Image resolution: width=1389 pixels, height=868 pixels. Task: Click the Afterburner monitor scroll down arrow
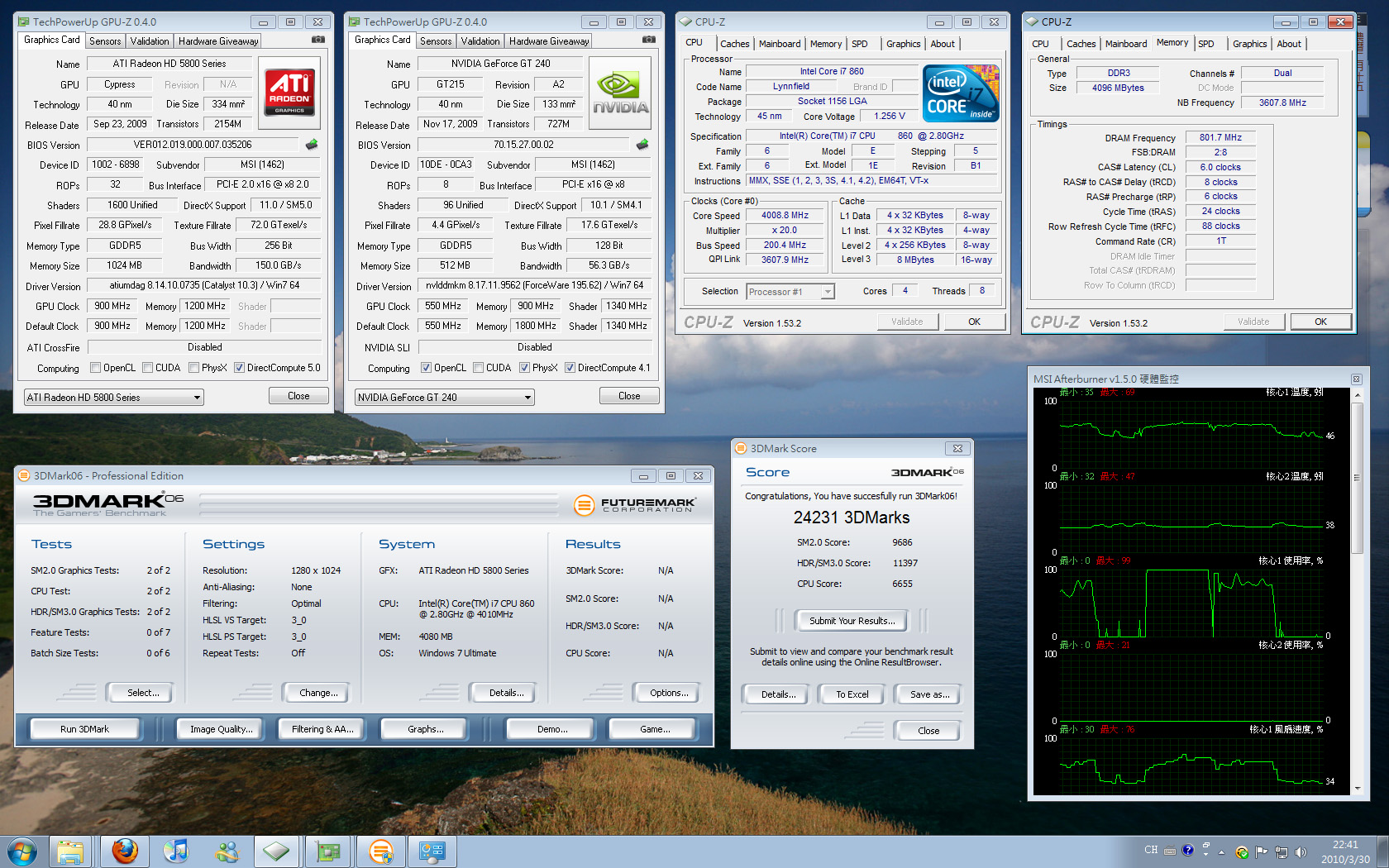(x=1357, y=789)
